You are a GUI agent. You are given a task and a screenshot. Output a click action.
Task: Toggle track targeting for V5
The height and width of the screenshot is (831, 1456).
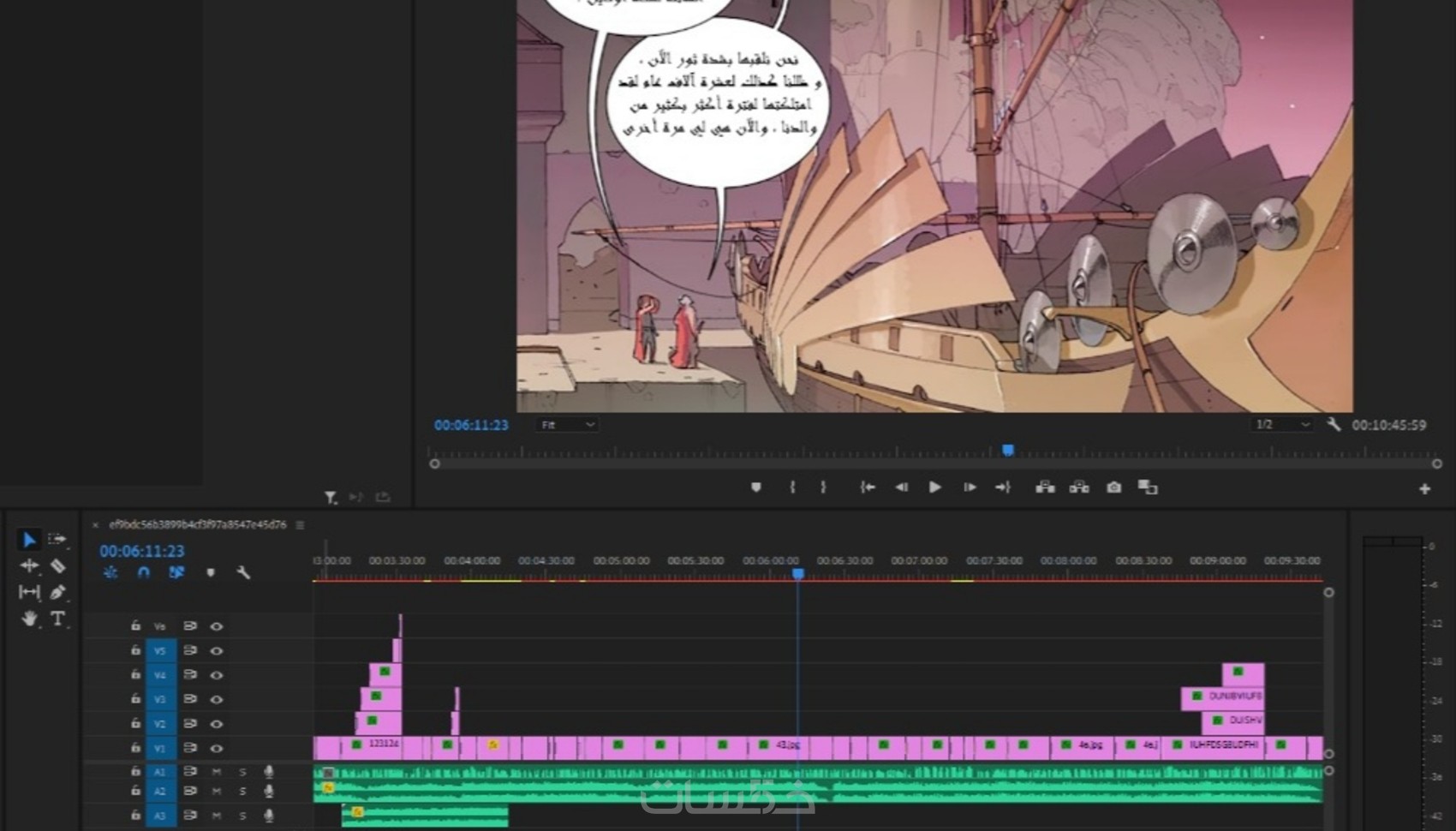tap(160, 651)
